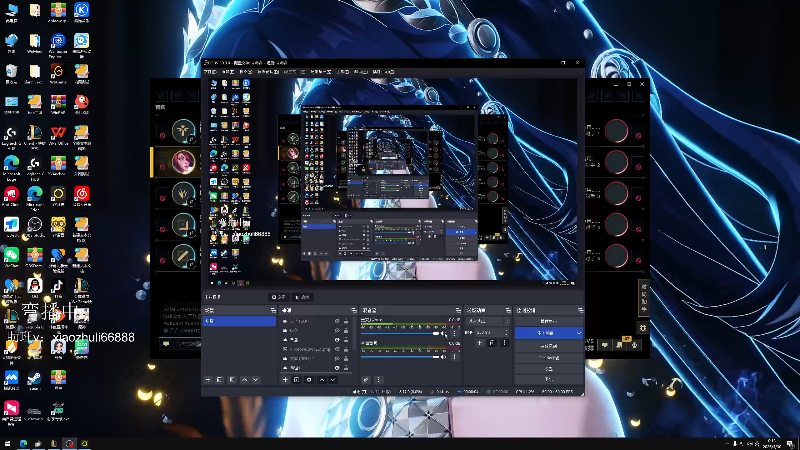Click the top streaming button in Controls

549,321
